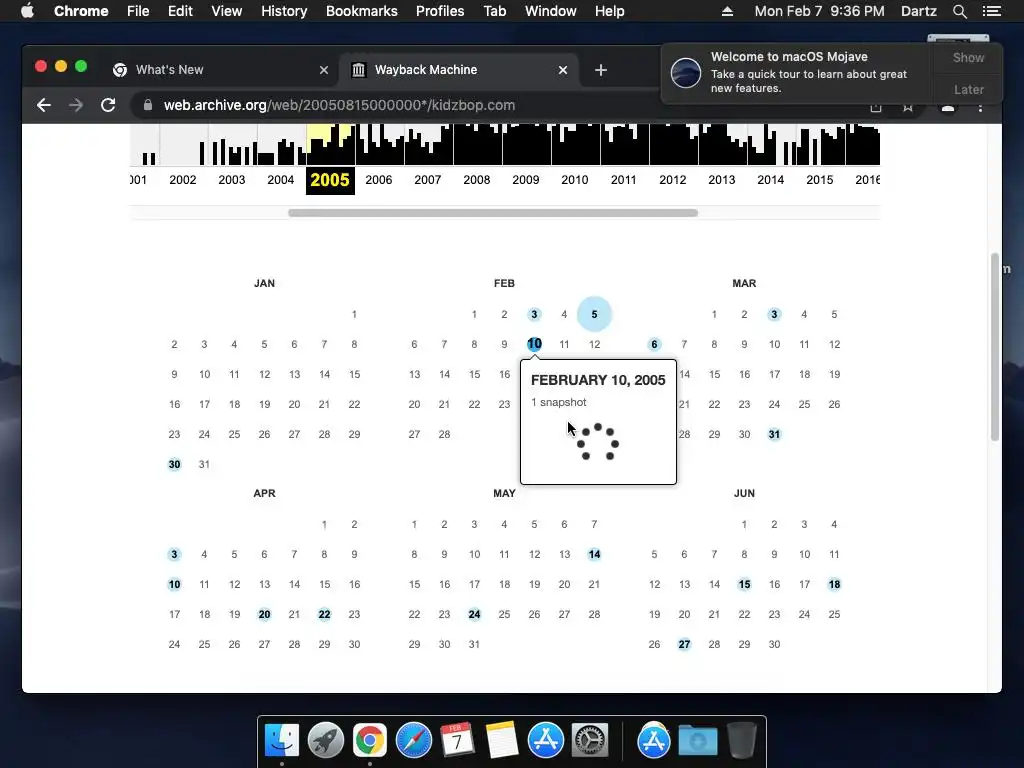1024x768 pixels.
Task: Click the eject icon in menu bar
Action: (727, 11)
